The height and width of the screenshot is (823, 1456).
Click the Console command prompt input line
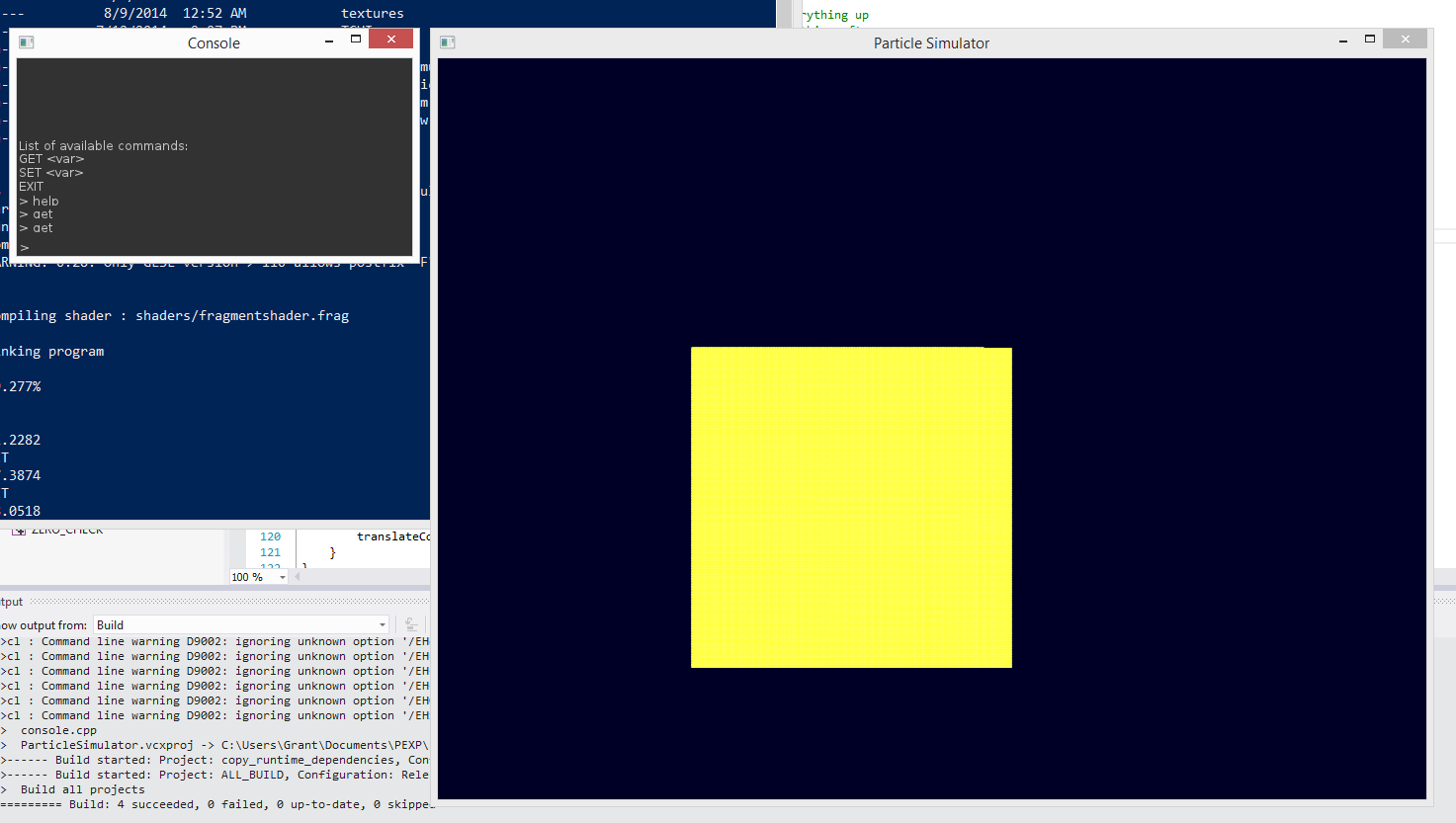(214, 247)
